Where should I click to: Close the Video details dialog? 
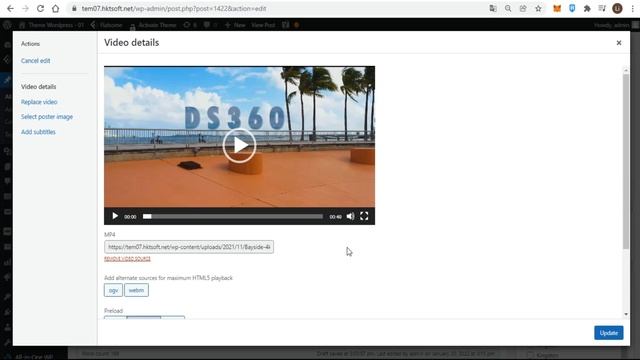(619, 43)
